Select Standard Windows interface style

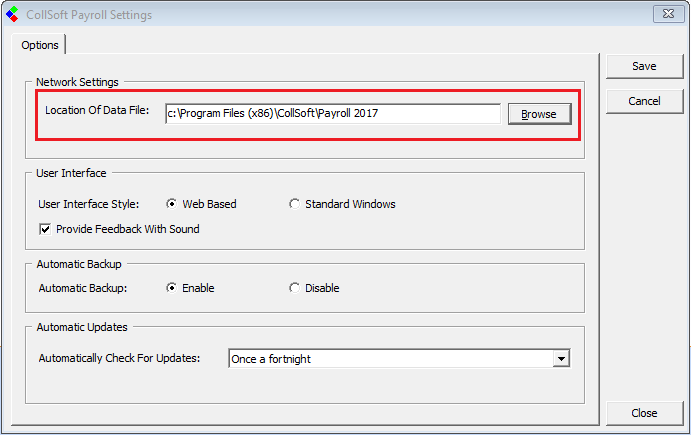click(294, 204)
